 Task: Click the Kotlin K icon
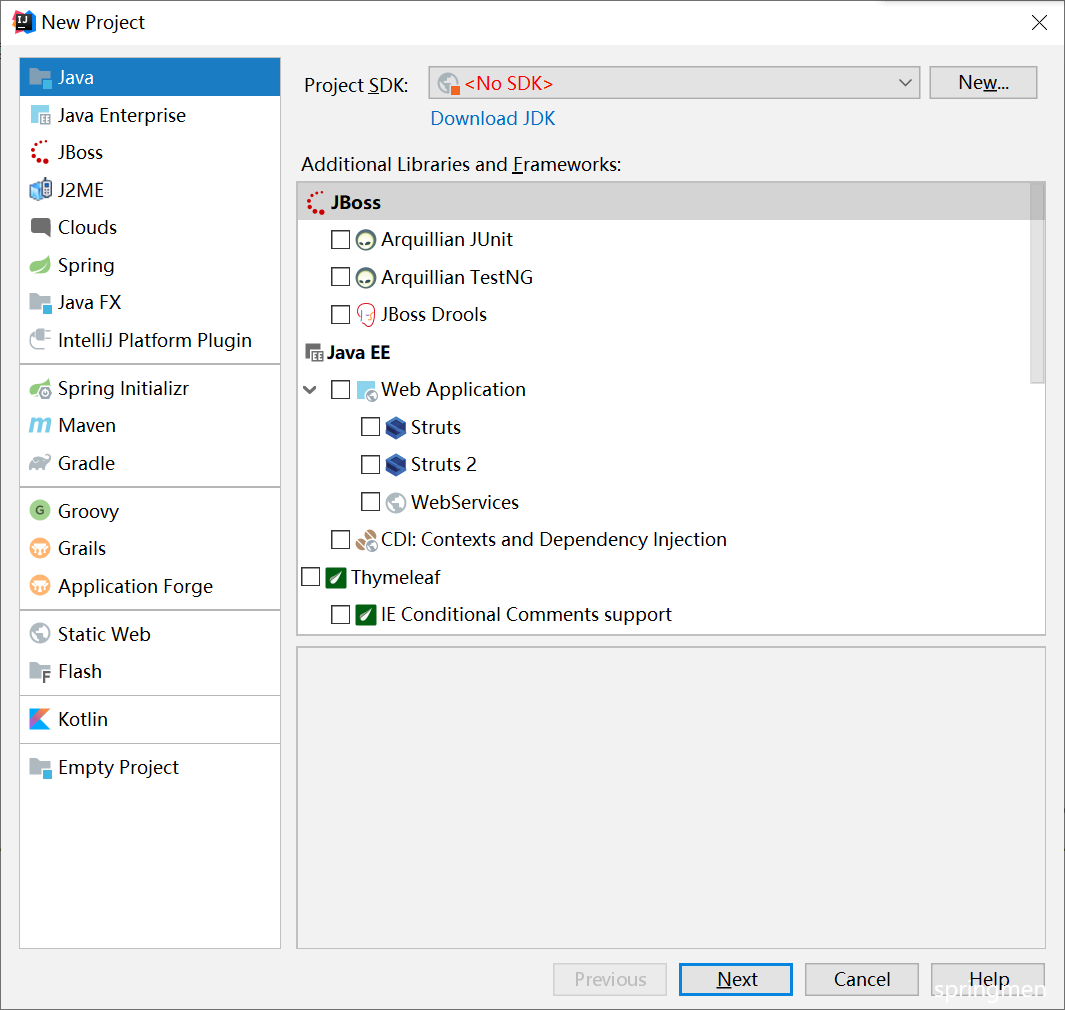pos(40,719)
